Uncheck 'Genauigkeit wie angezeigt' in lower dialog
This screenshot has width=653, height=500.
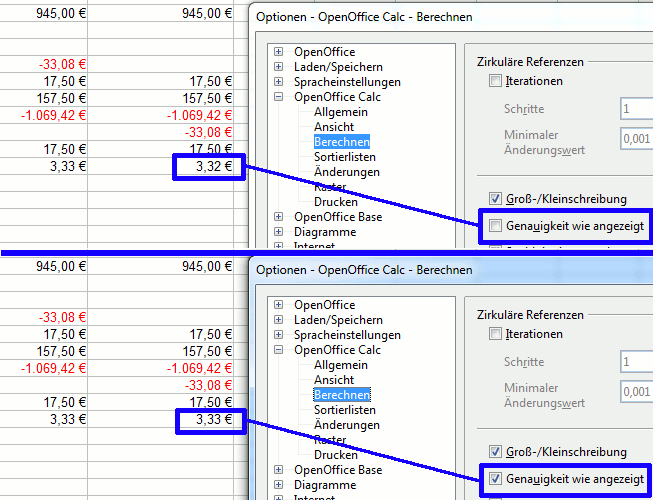[495, 480]
